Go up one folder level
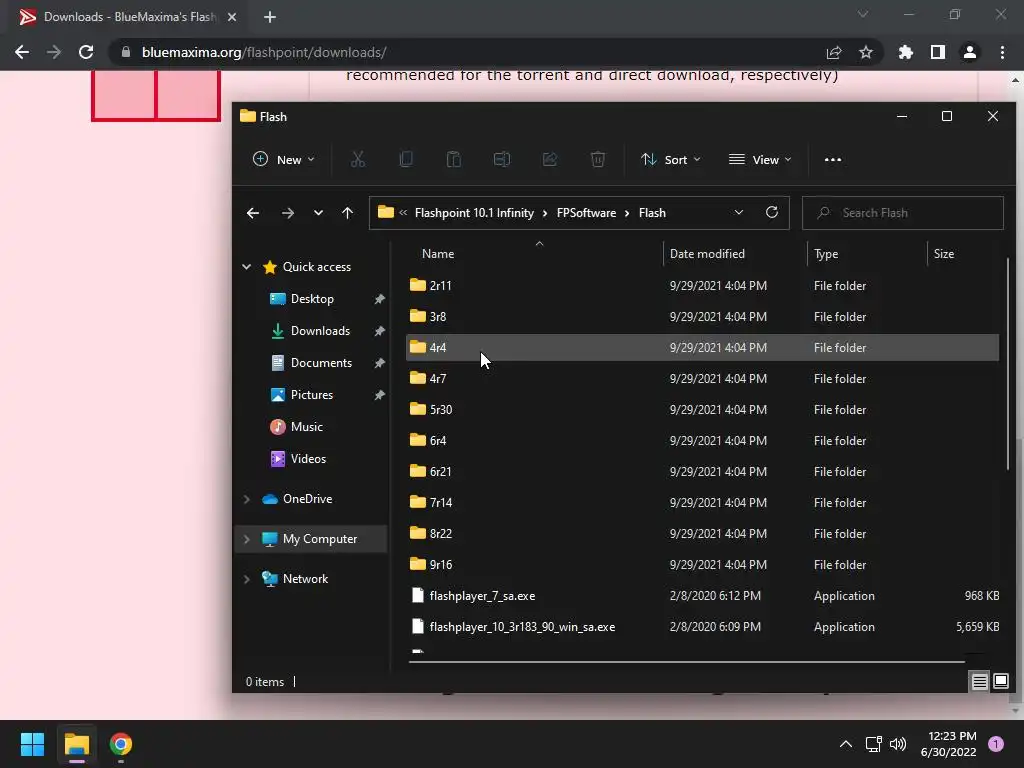This screenshot has width=1024, height=768. pos(347,213)
